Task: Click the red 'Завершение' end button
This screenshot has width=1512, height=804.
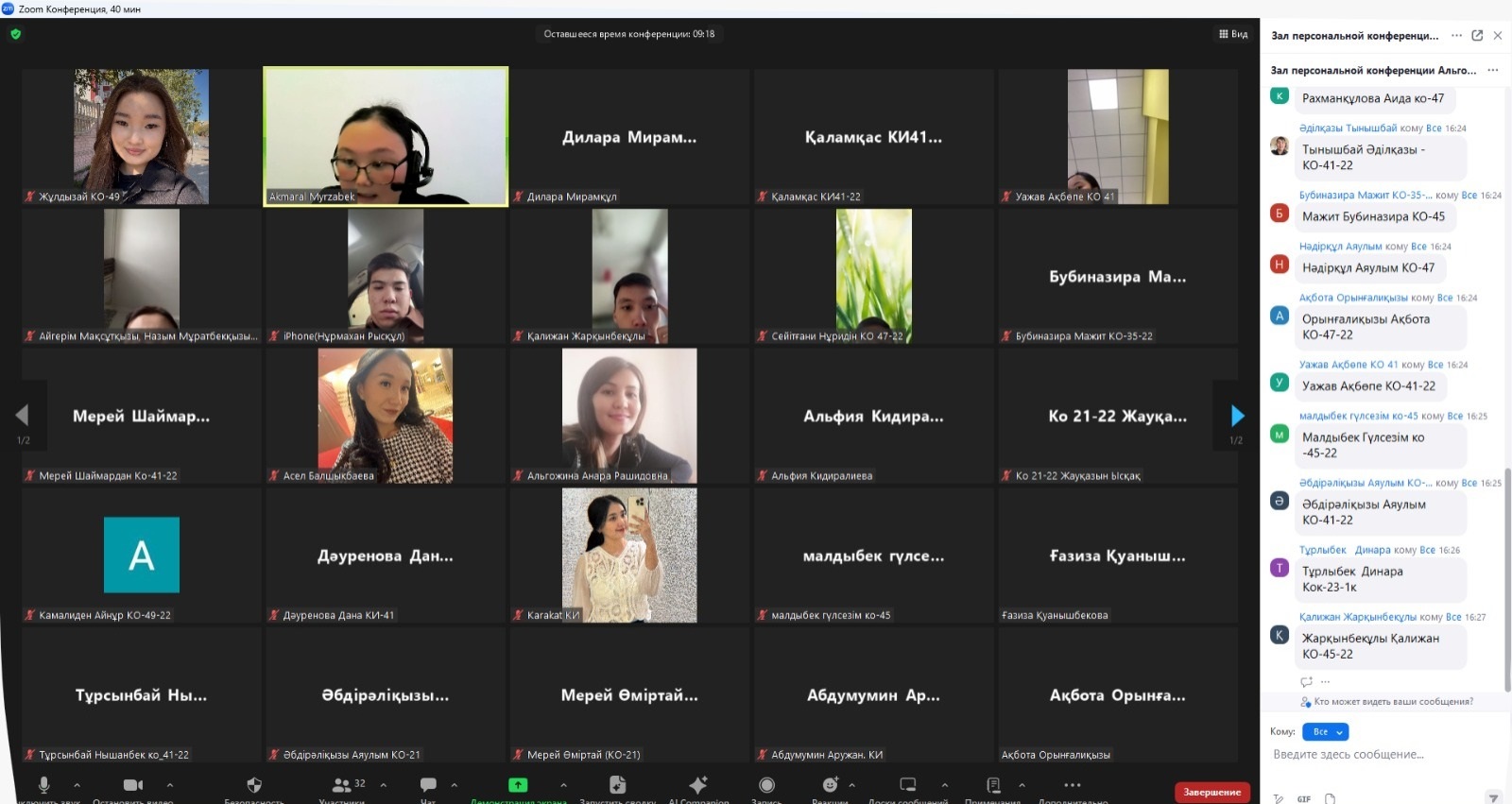Action: point(1211,792)
